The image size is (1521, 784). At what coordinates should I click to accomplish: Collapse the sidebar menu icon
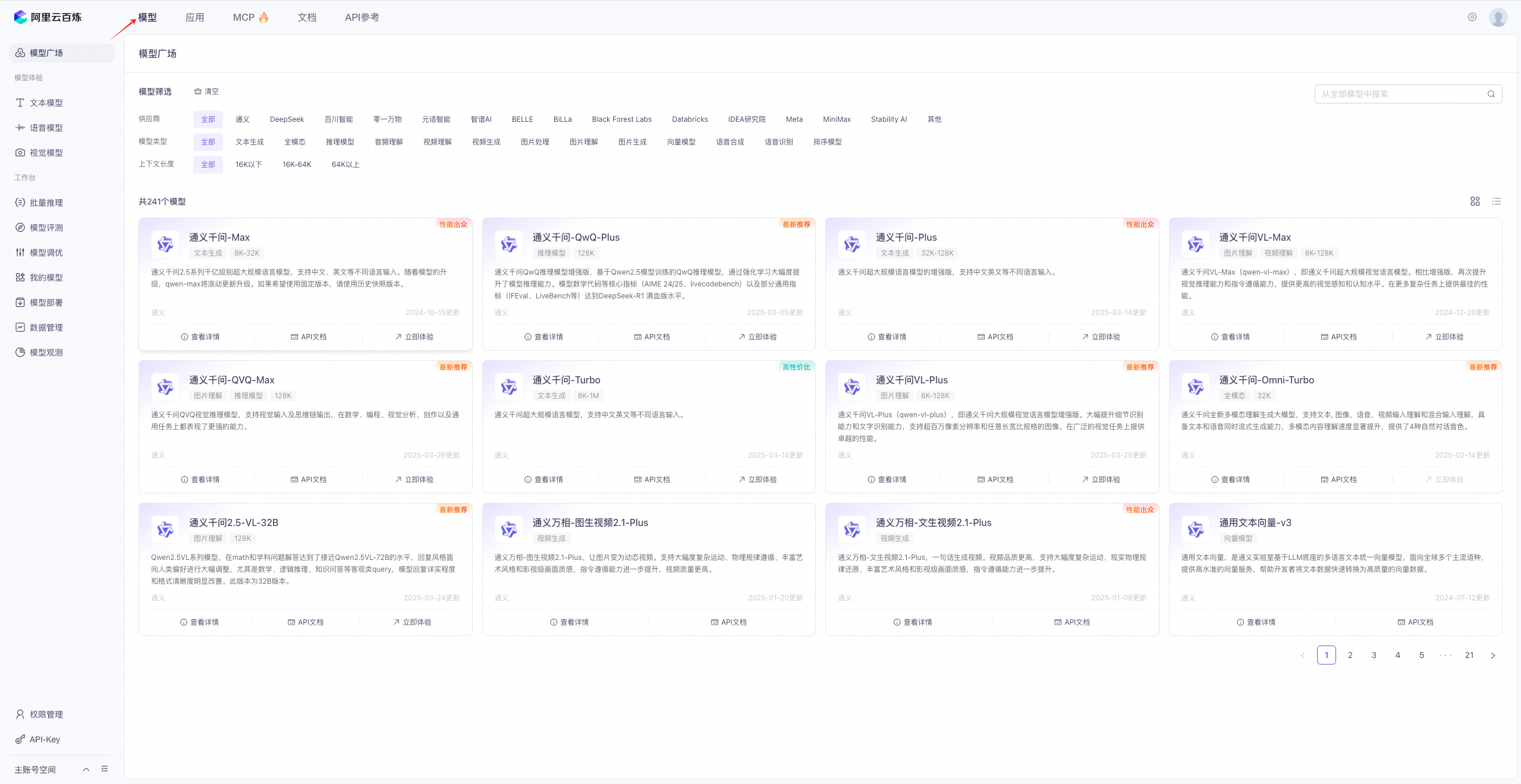click(105, 769)
